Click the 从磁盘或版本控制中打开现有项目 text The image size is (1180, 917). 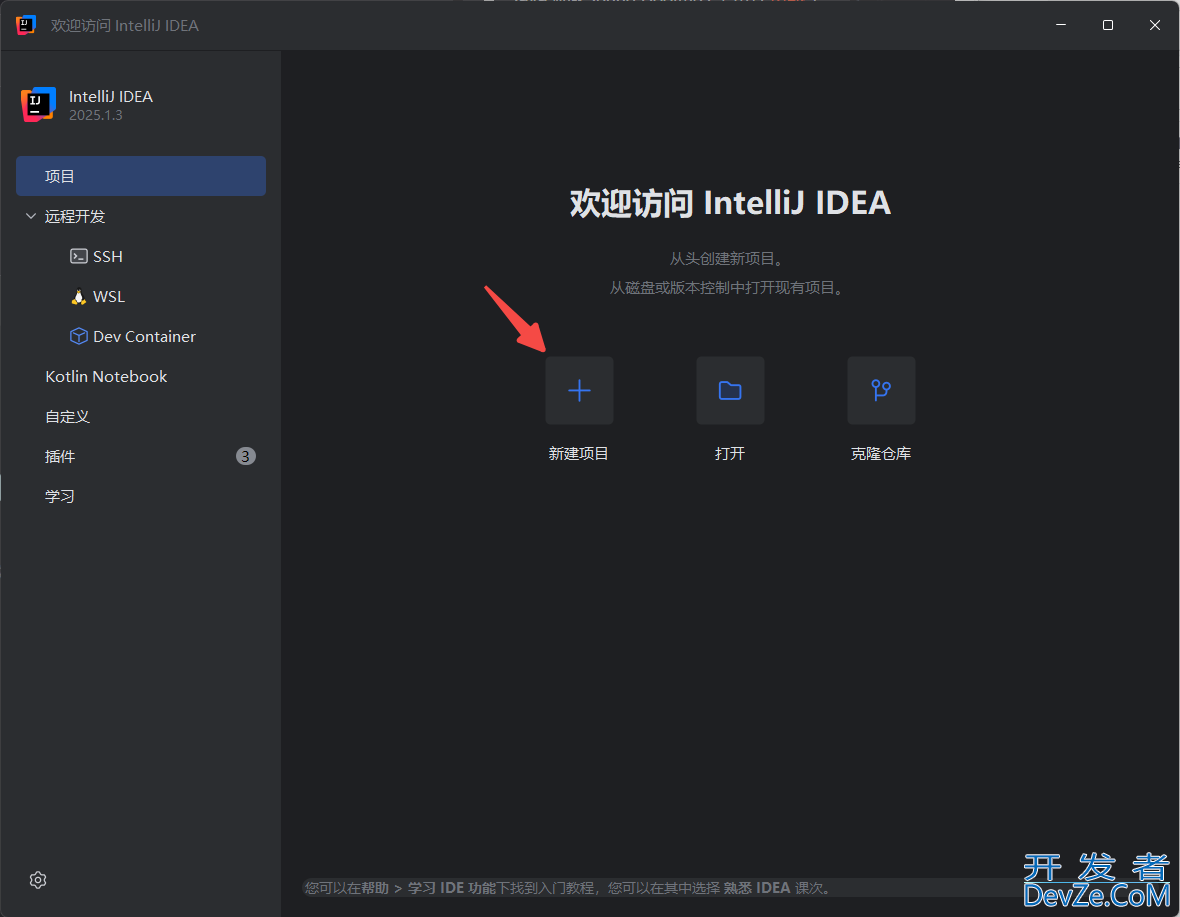tap(727, 287)
